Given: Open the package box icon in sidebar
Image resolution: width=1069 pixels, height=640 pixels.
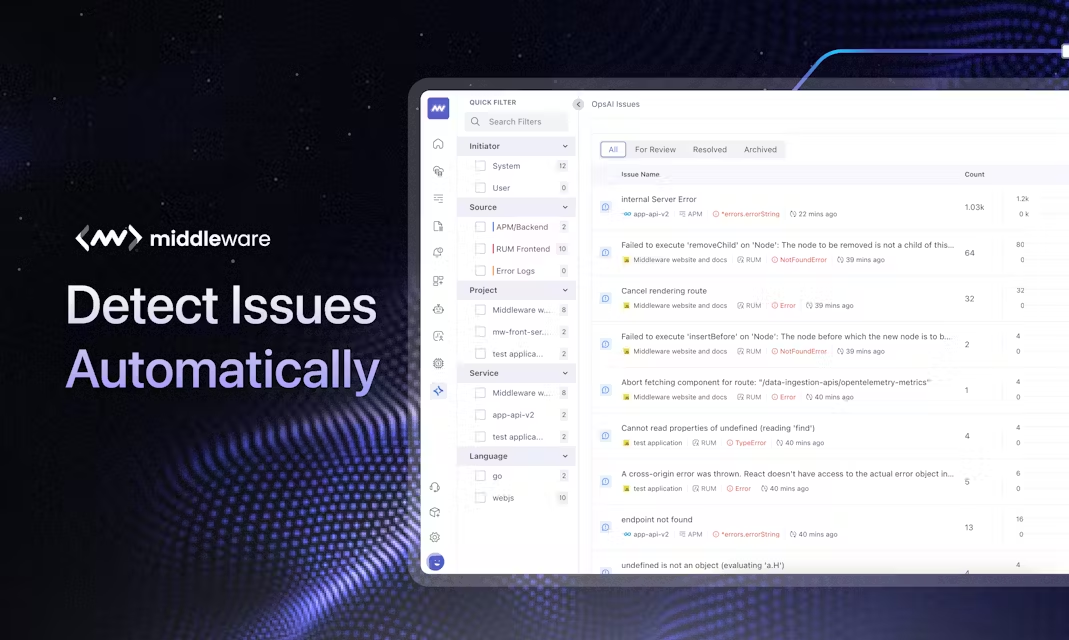Looking at the screenshot, I should point(435,512).
